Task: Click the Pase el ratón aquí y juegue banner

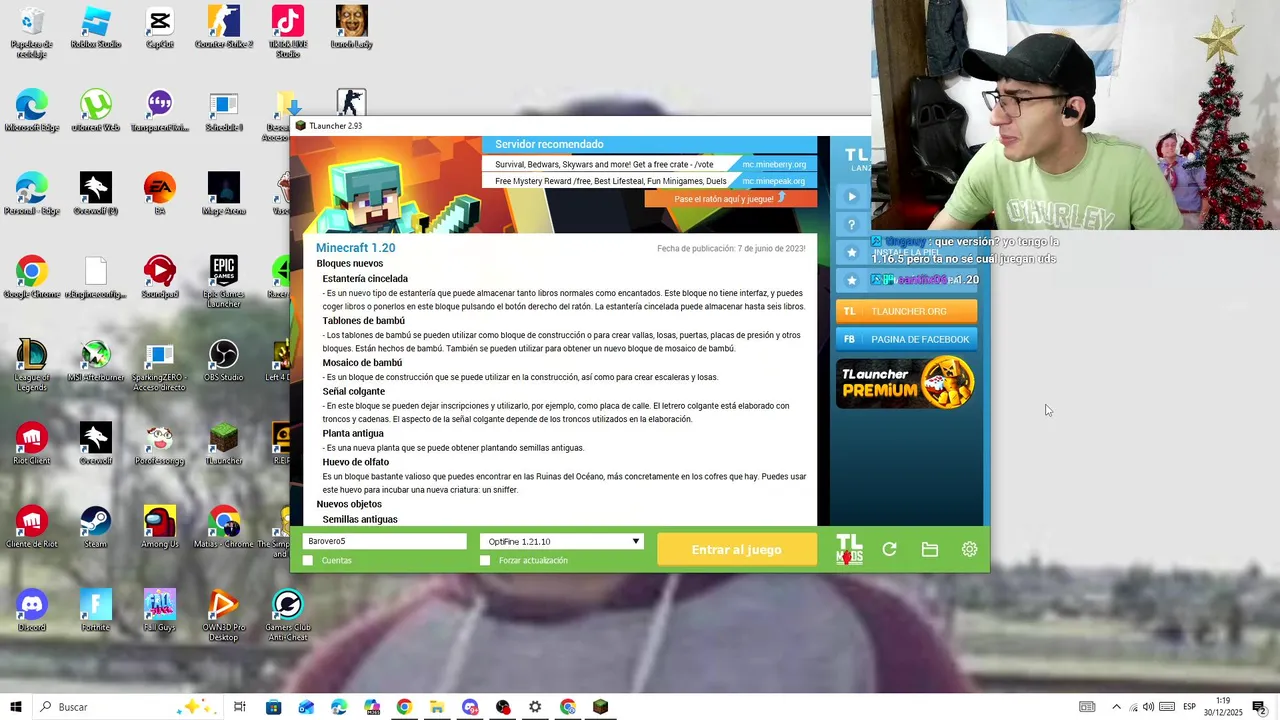Action: 730,199
